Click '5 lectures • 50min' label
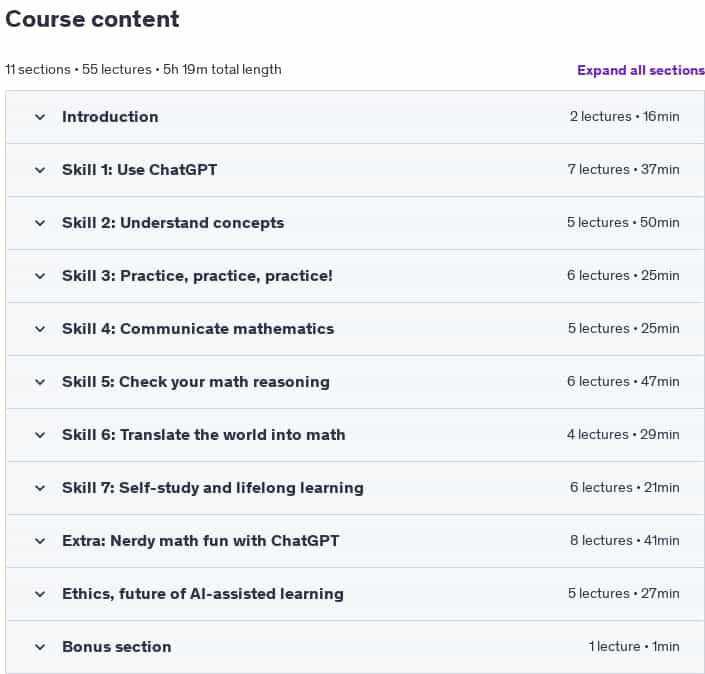This screenshot has height=674, width=705. tap(623, 223)
